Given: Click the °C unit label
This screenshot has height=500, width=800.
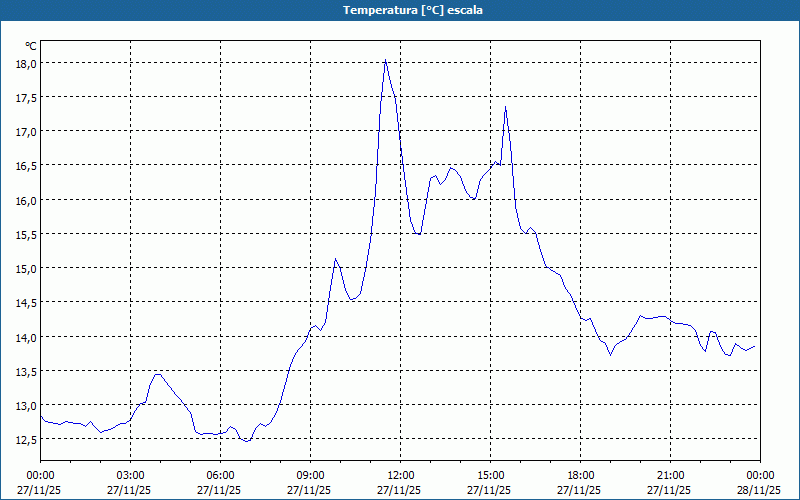Looking at the screenshot, I should (31, 46).
